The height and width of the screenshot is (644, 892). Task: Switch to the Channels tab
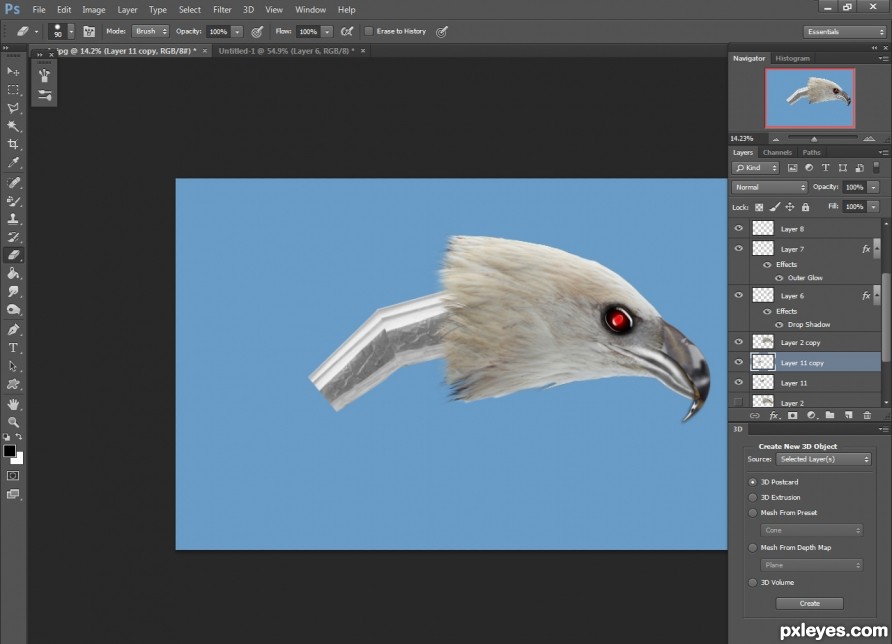[777, 152]
